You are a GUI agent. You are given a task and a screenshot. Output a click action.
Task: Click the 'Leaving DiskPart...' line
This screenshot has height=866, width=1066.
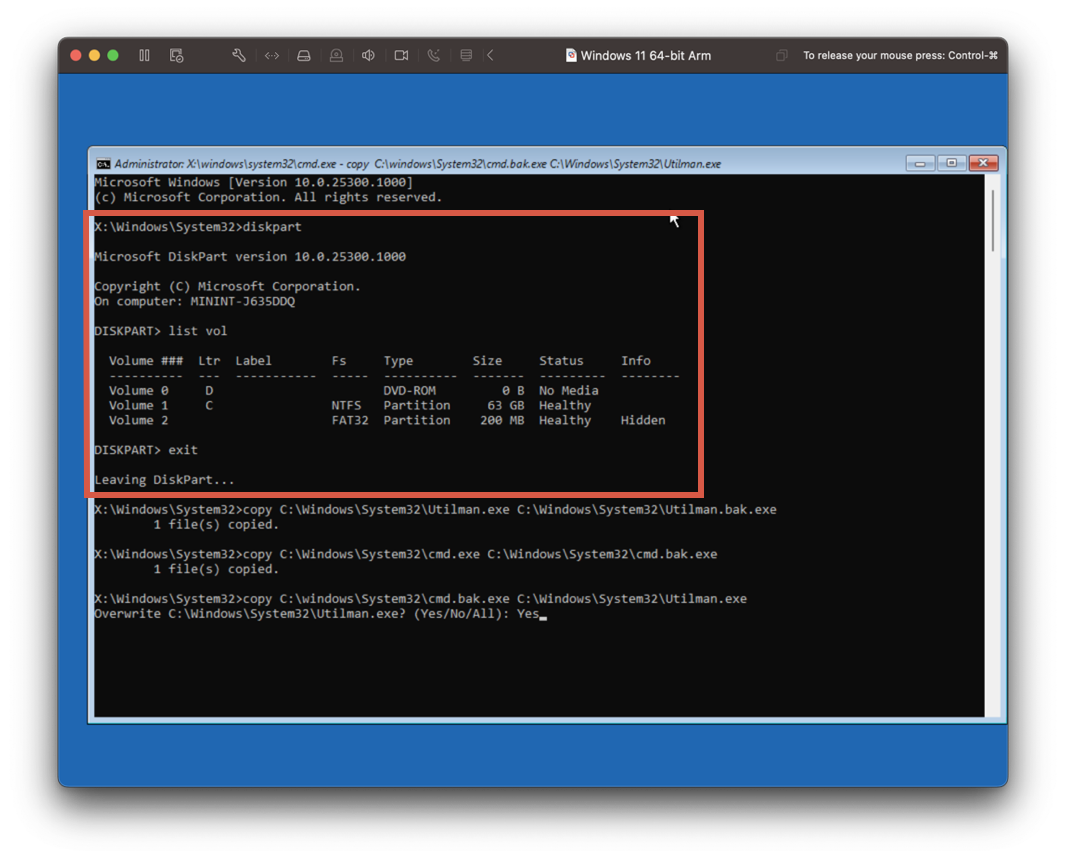[165, 481]
